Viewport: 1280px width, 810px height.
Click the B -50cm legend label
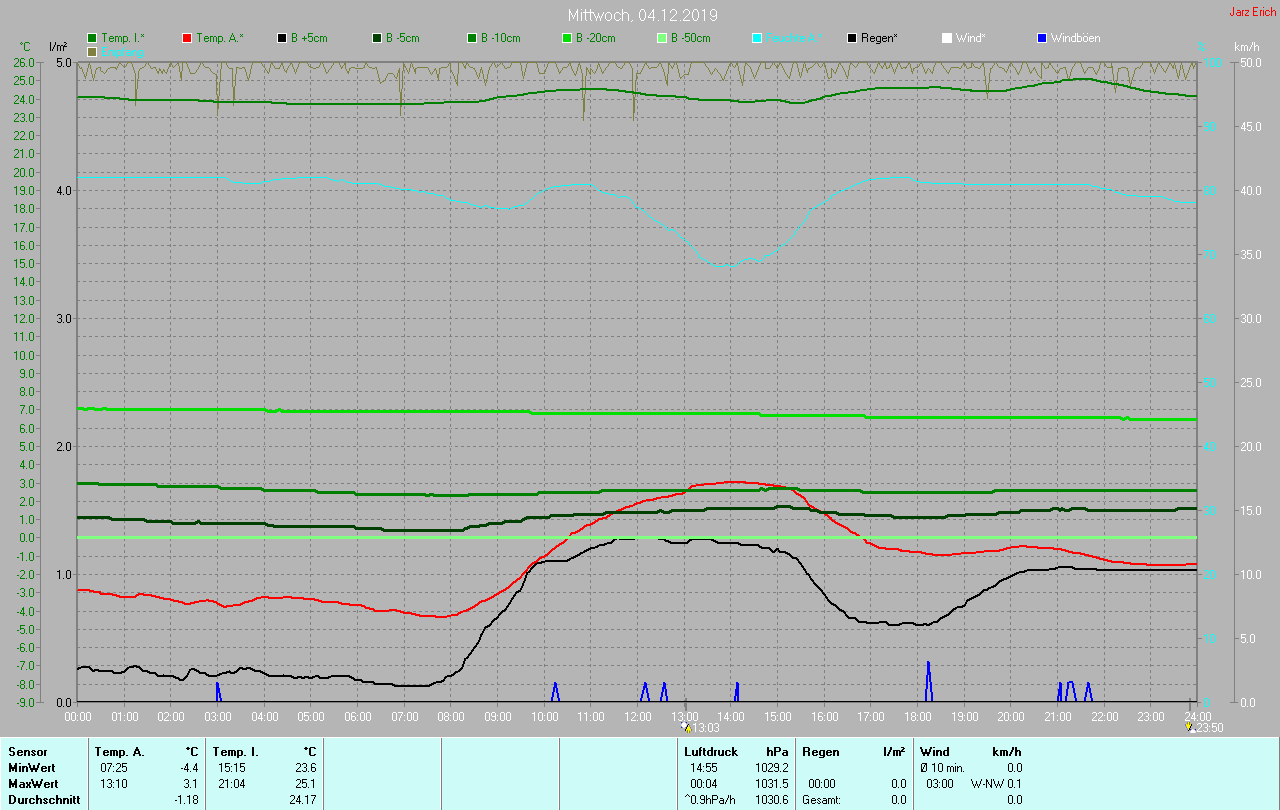tap(691, 38)
